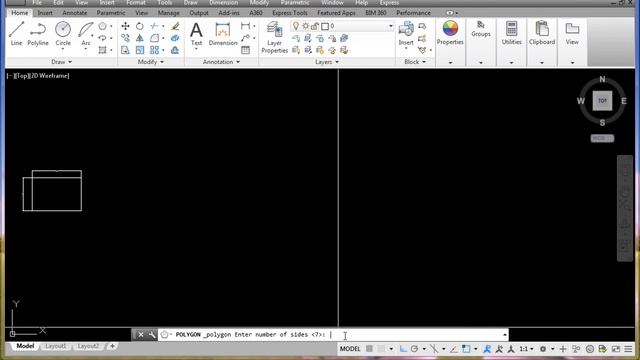Open Layer Properties manager

(x=274, y=38)
